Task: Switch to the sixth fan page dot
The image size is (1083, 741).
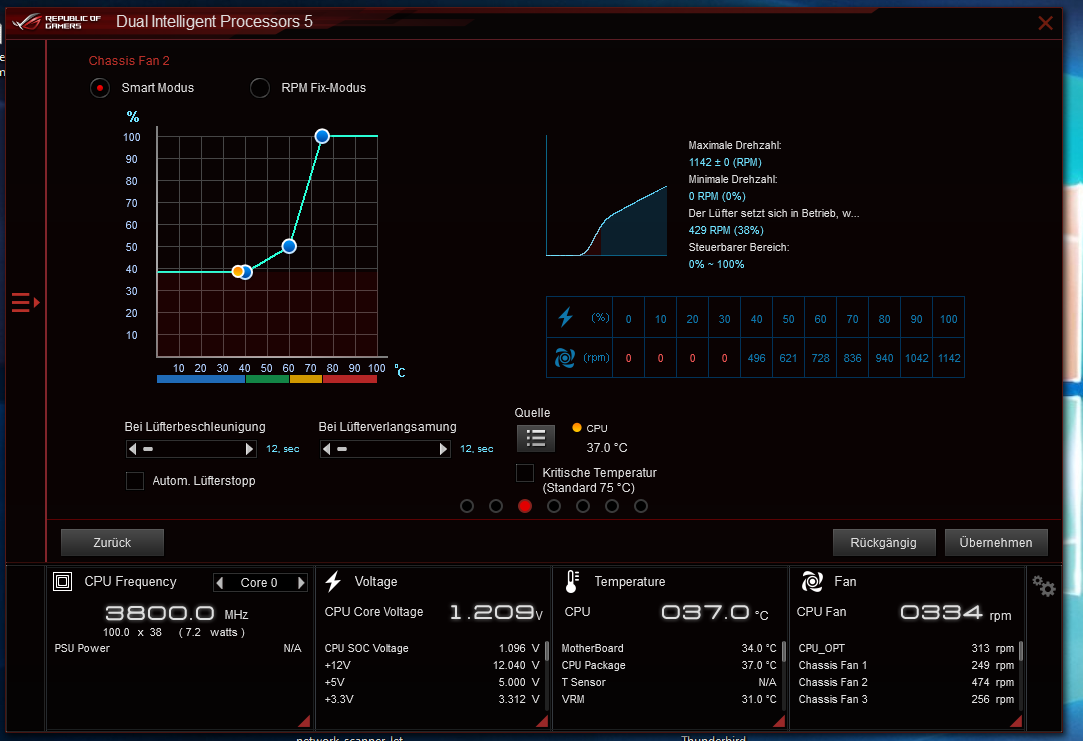Action: pyautogui.click(x=612, y=506)
